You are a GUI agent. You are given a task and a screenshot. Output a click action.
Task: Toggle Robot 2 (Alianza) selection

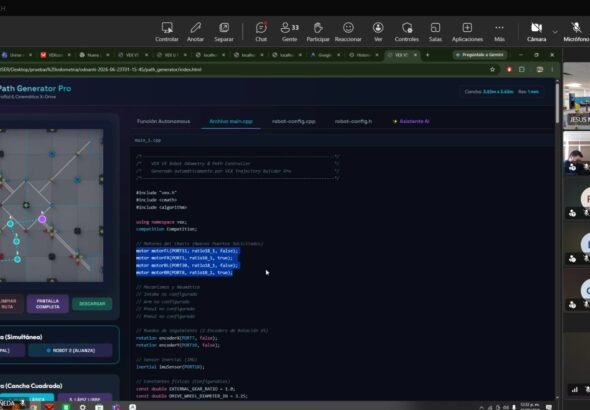[x=70, y=350]
